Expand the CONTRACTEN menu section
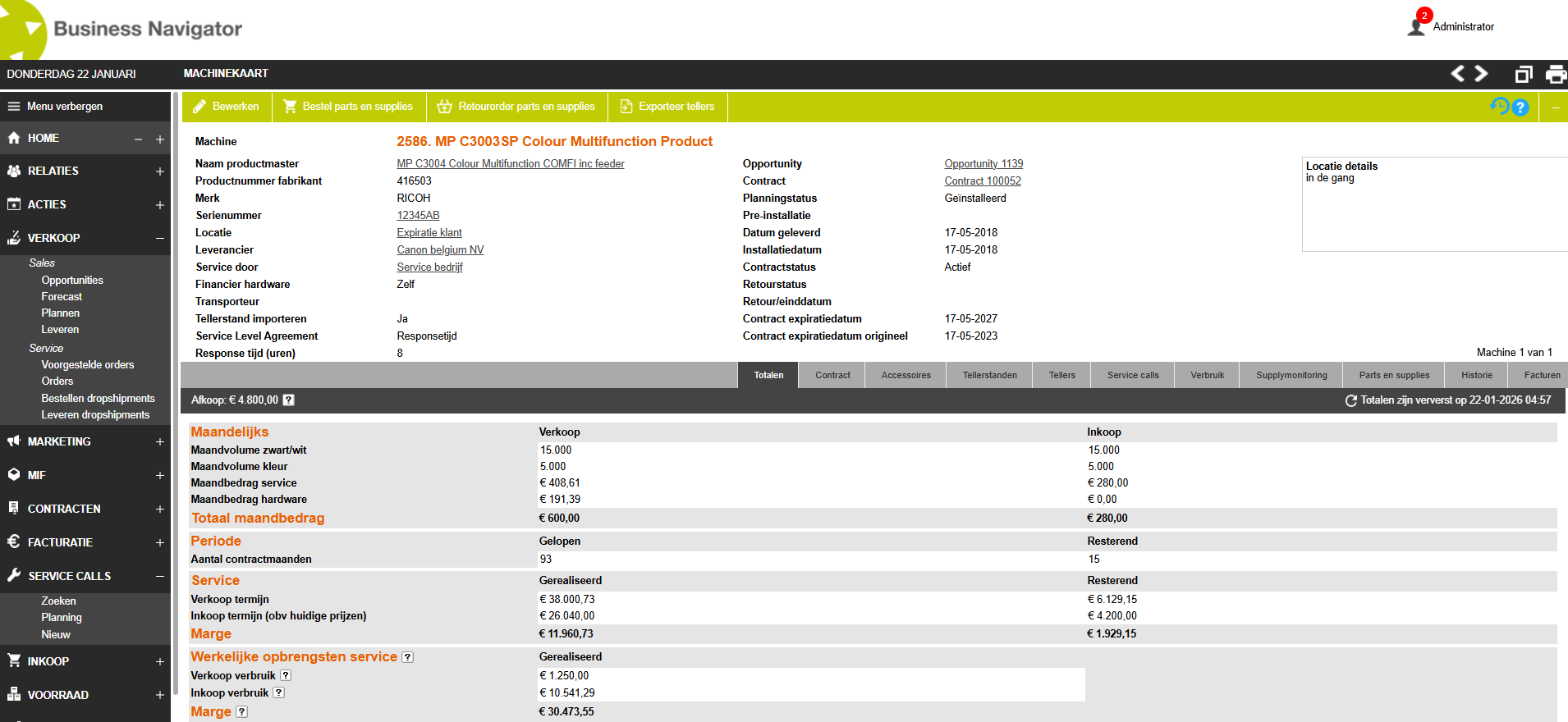 pyautogui.click(x=160, y=509)
